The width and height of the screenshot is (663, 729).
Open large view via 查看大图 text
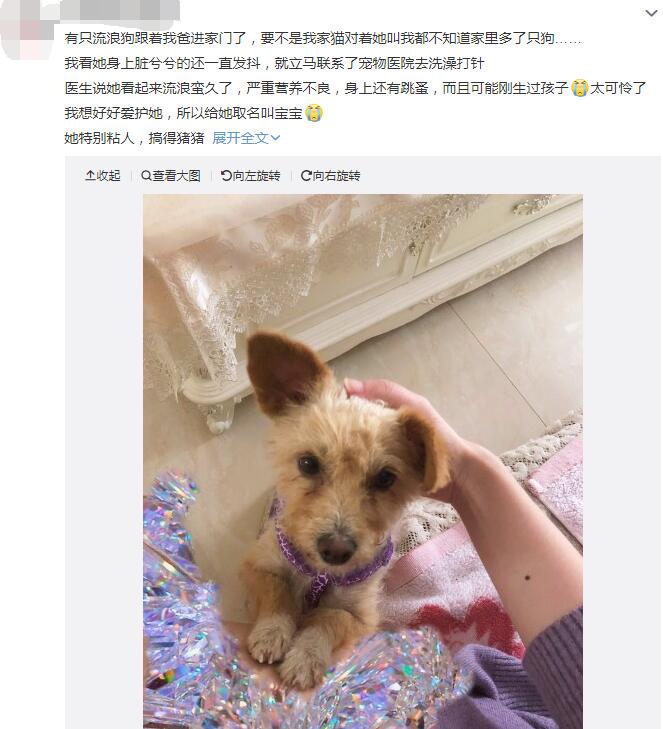tap(176, 176)
